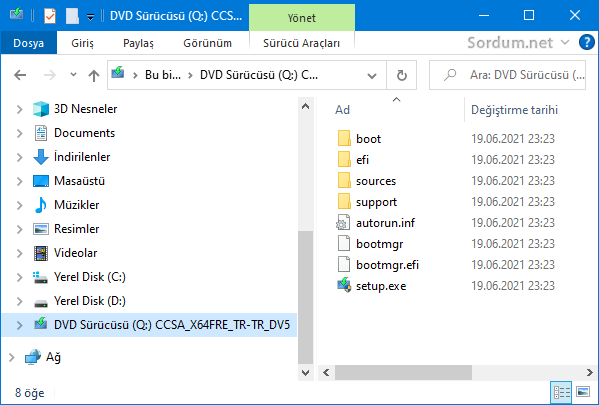This screenshot has height=405, width=599.
Task: Open the setup.exe installer icon
Action: click(x=344, y=285)
